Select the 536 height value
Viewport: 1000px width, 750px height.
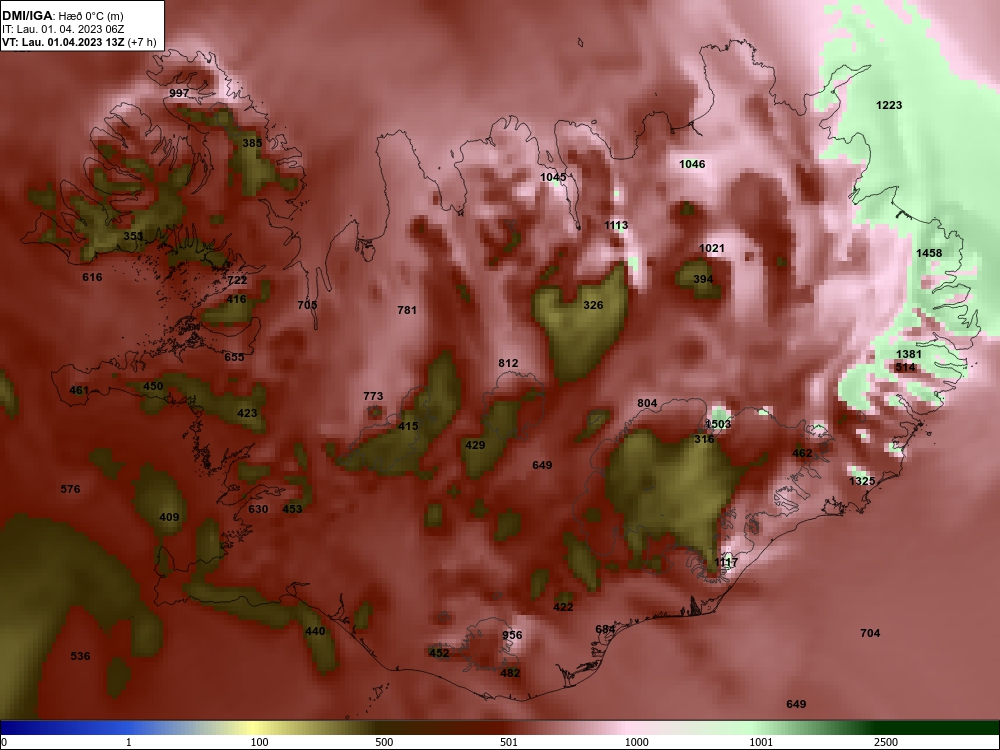coord(80,656)
